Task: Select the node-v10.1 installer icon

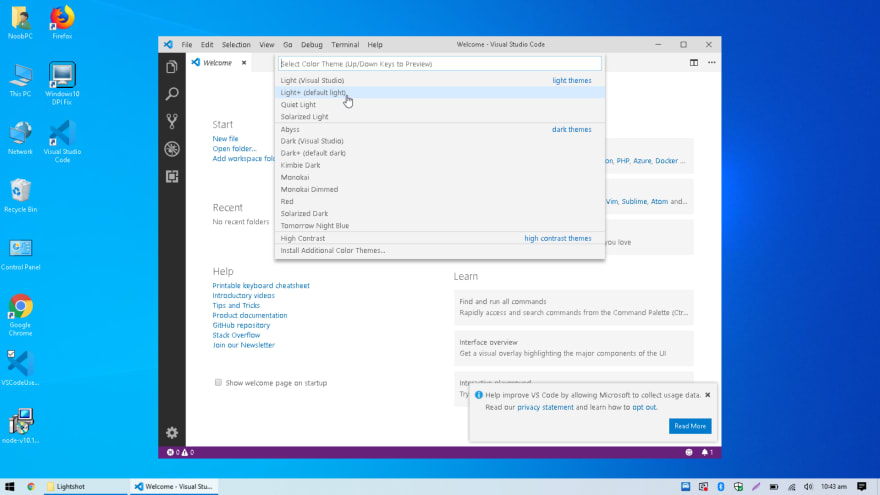Action: 20,426
